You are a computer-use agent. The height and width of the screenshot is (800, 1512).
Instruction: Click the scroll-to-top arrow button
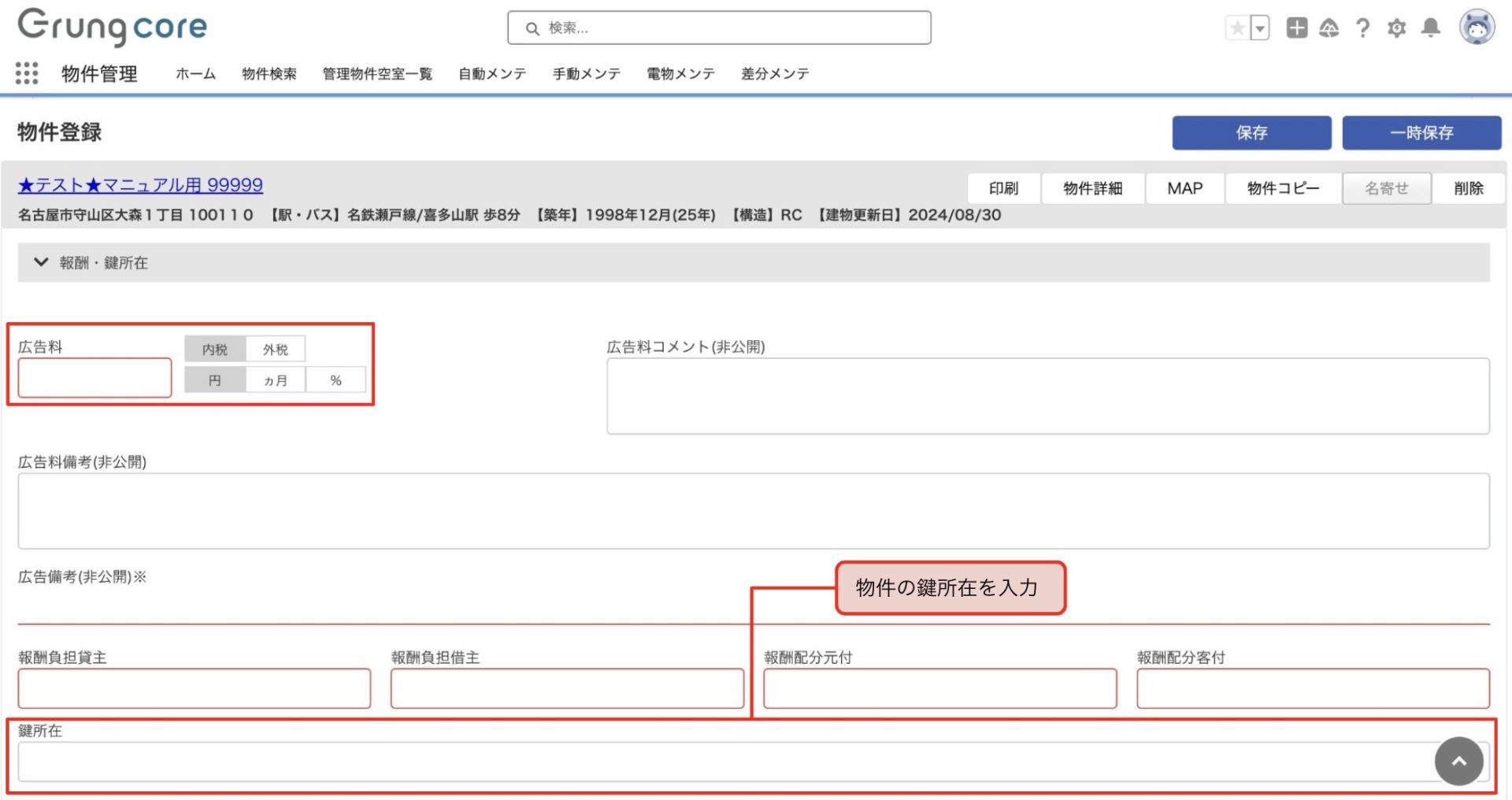[x=1458, y=761]
